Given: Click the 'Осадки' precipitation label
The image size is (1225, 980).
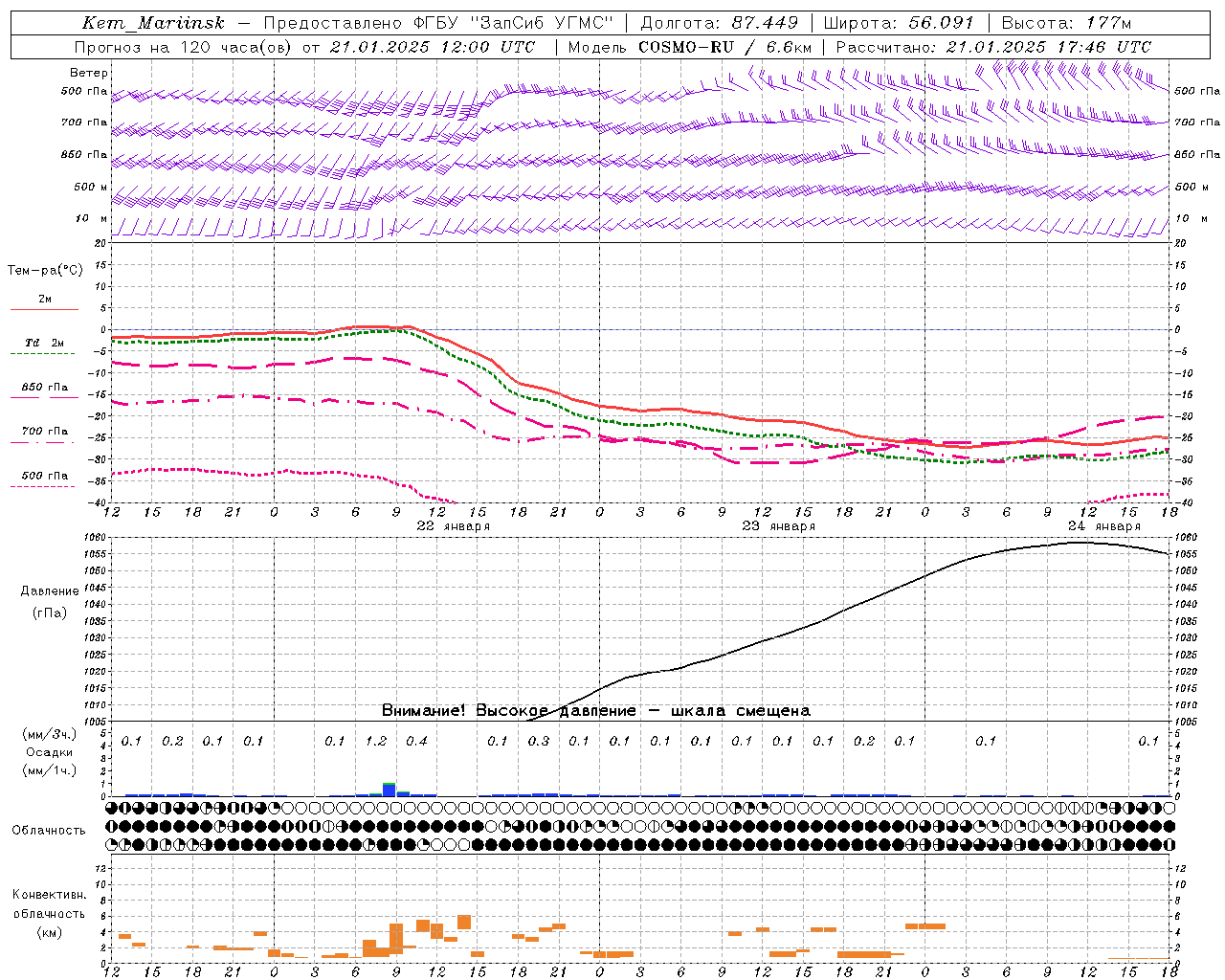Looking at the screenshot, I should coord(50,752).
